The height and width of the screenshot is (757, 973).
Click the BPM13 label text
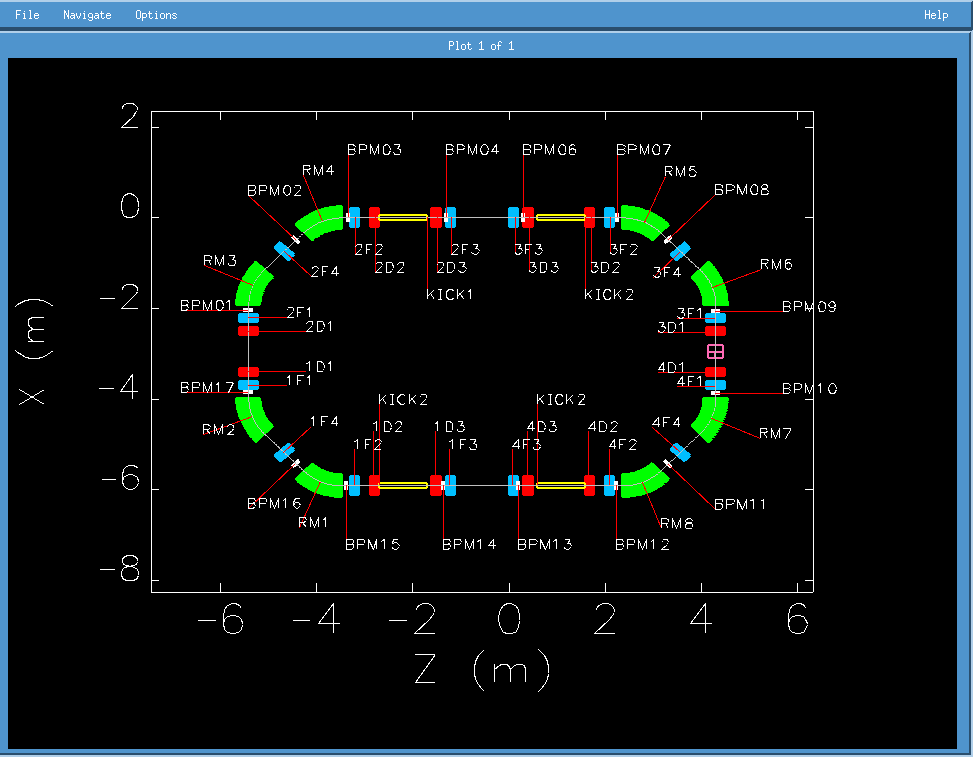pyautogui.click(x=544, y=545)
